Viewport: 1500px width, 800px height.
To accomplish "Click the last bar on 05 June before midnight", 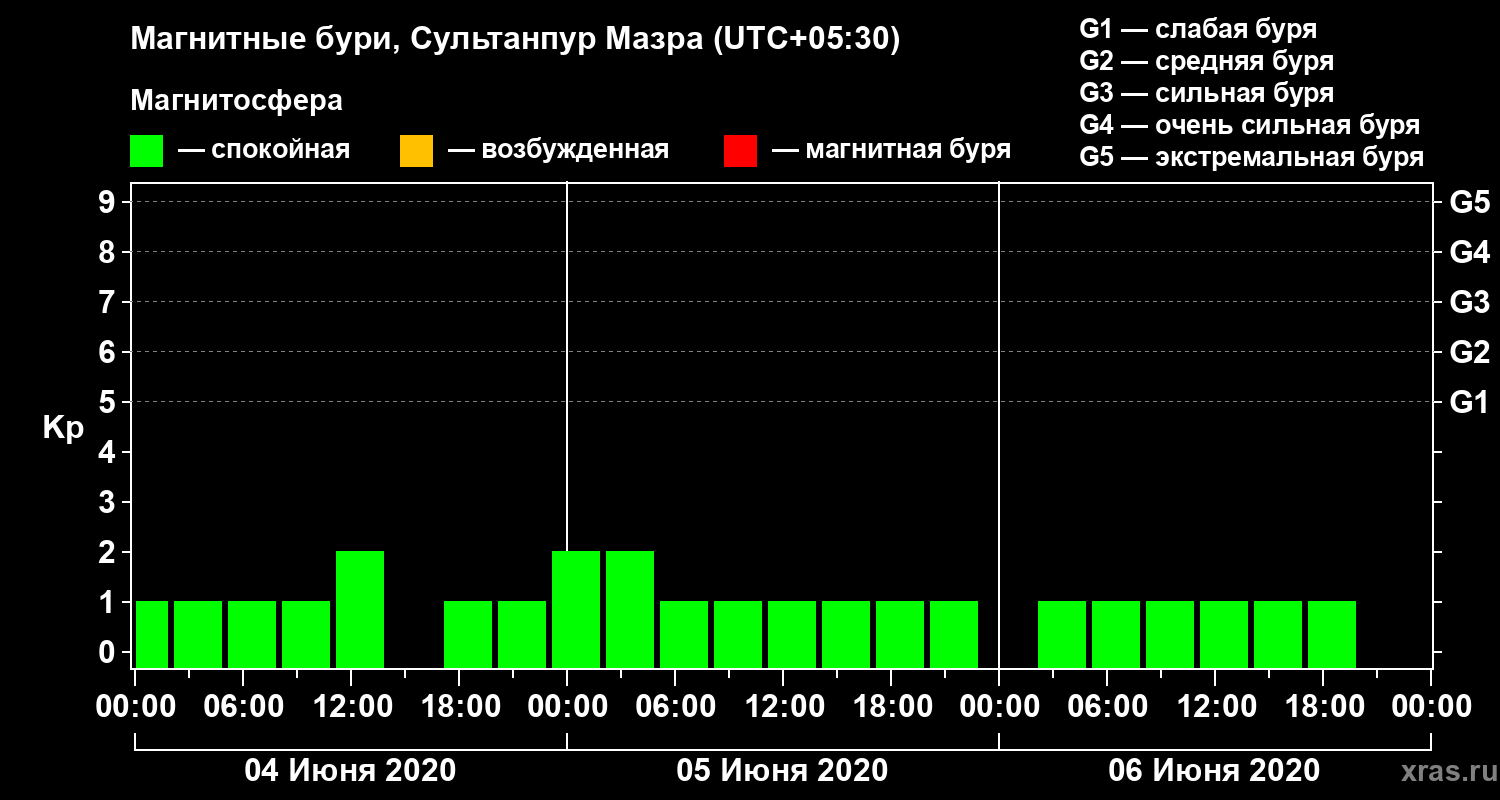I will click(x=954, y=634).
